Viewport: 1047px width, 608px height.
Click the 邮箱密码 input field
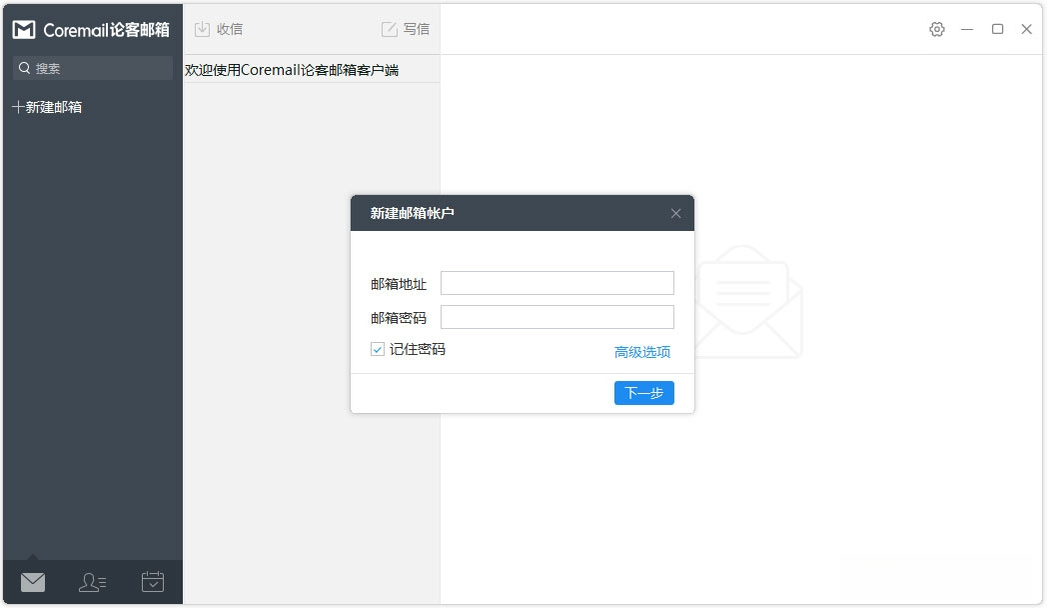pyautogui.click(x=557, y=317)
